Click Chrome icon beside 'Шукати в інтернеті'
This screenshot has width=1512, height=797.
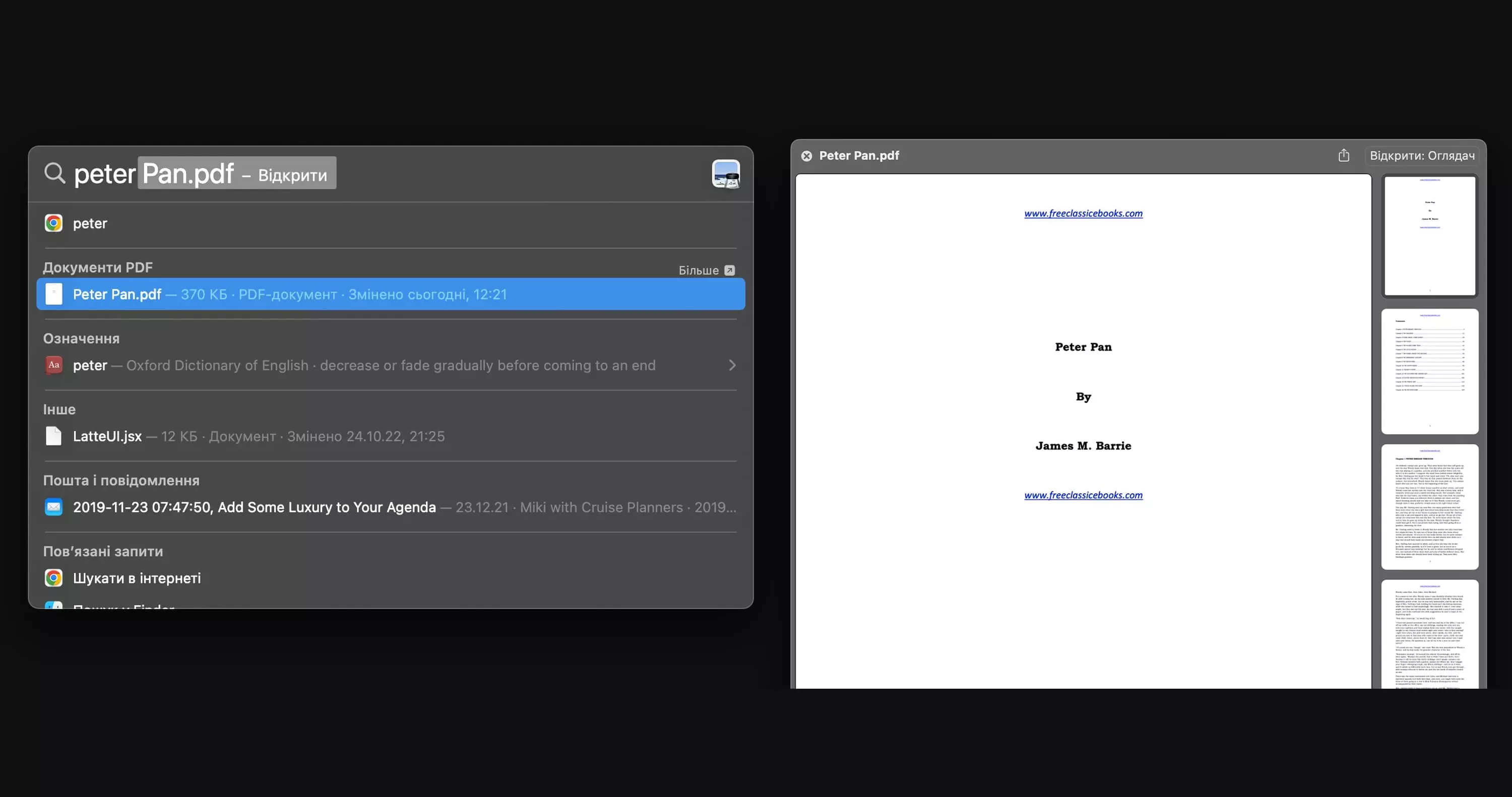pyautogui.click(x=53, y=578)
